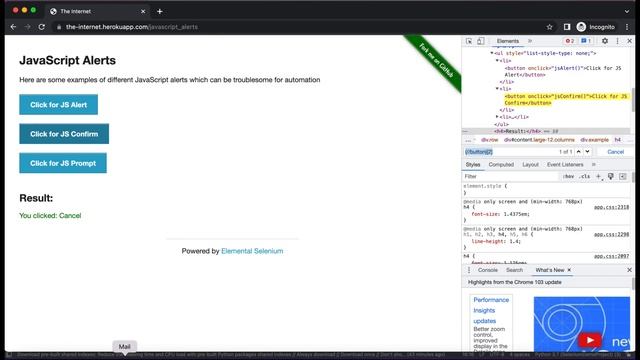Select The Internet browser tab

point(98,11)
